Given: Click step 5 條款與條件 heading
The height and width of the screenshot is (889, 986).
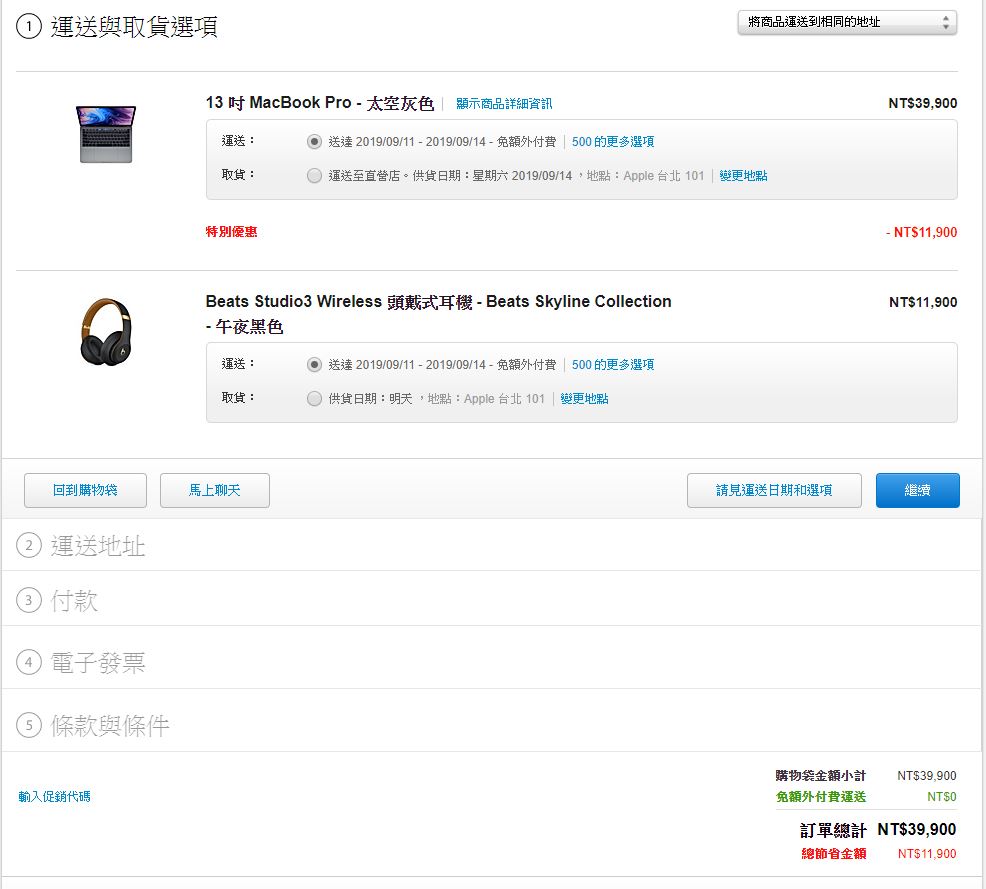Looking at the screenshot, I should [x=109, y=726].
